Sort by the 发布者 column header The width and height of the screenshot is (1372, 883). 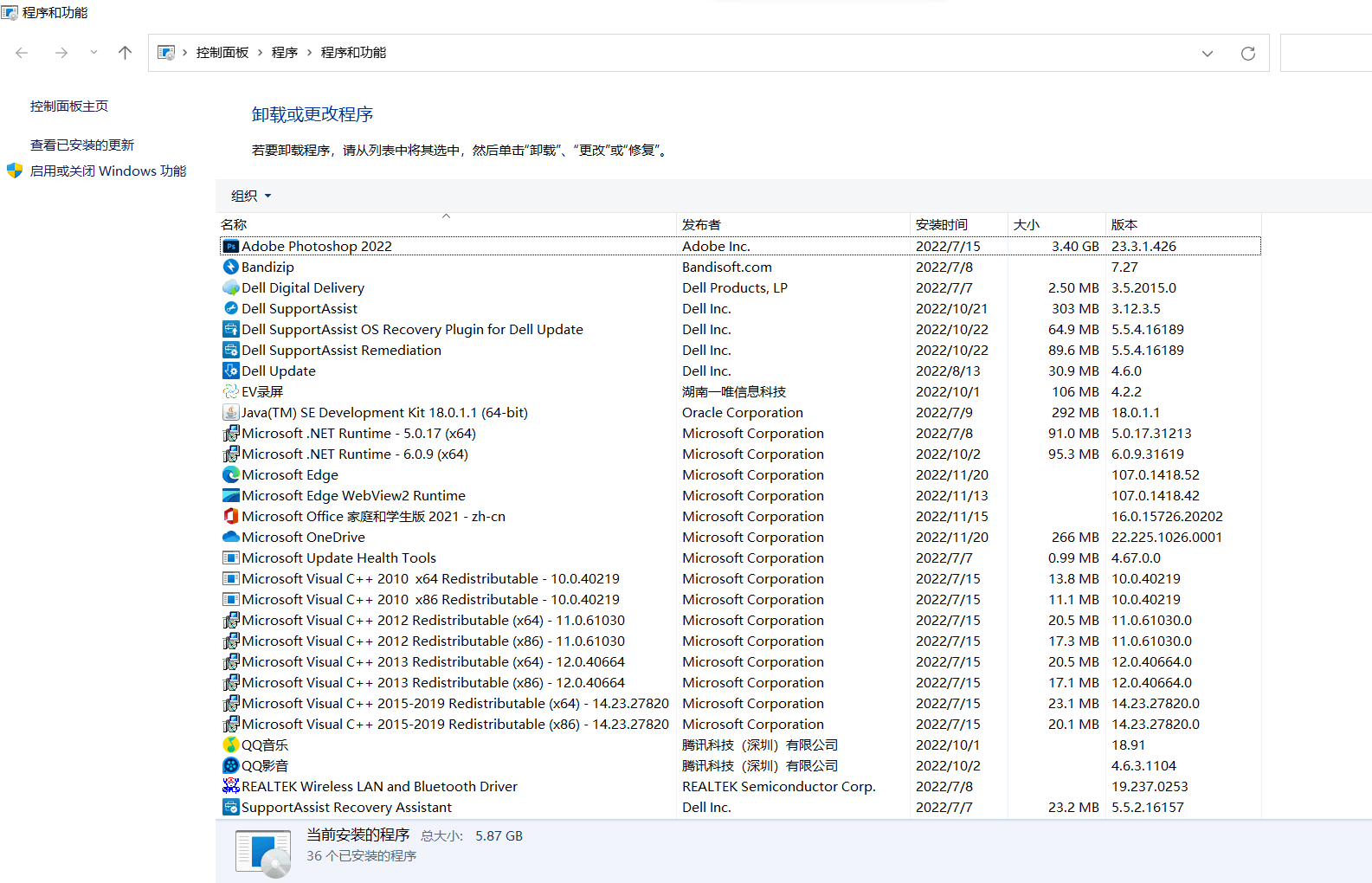(793, 224)
